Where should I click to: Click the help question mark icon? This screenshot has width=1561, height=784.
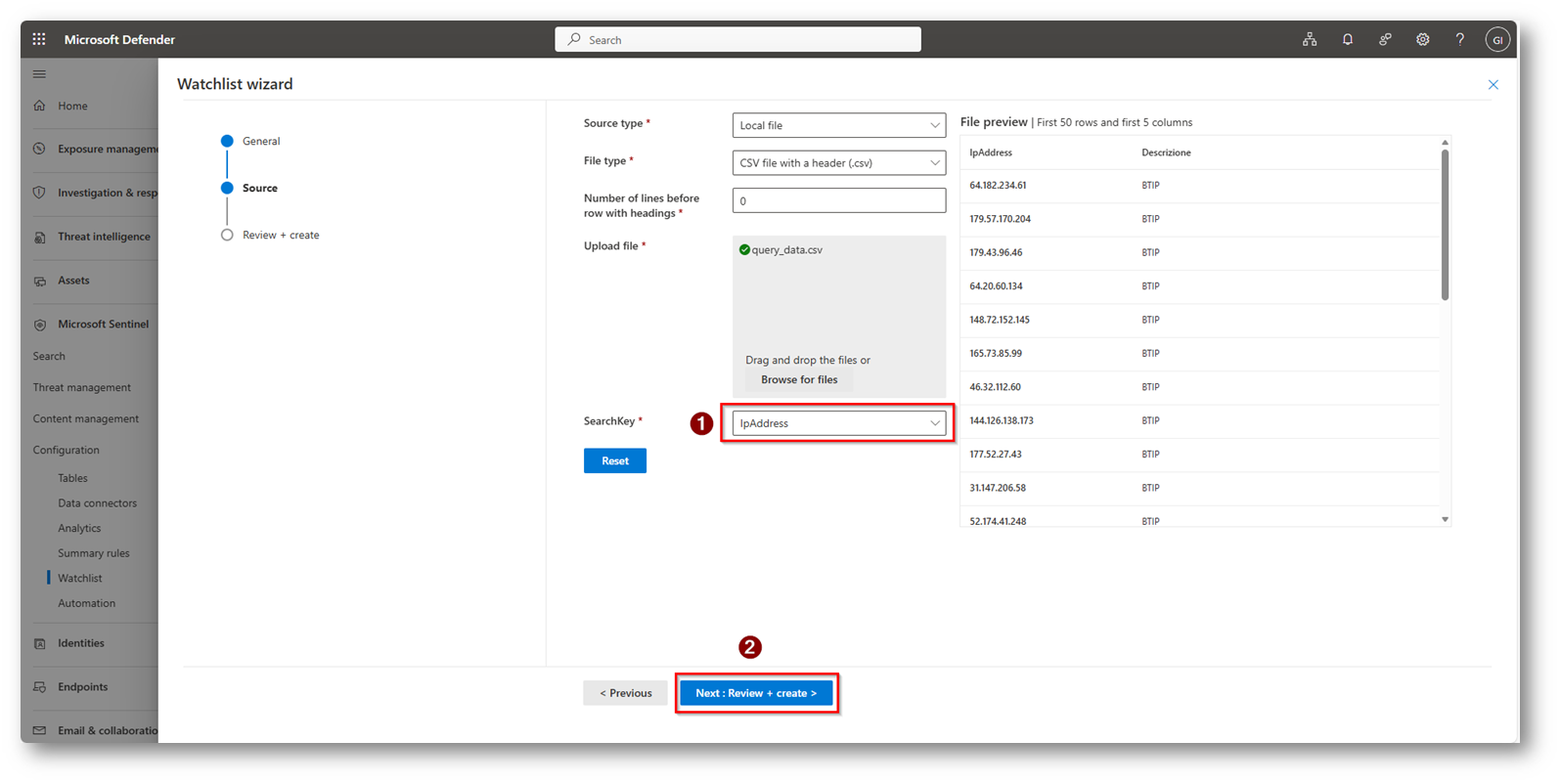point(1459,39)
